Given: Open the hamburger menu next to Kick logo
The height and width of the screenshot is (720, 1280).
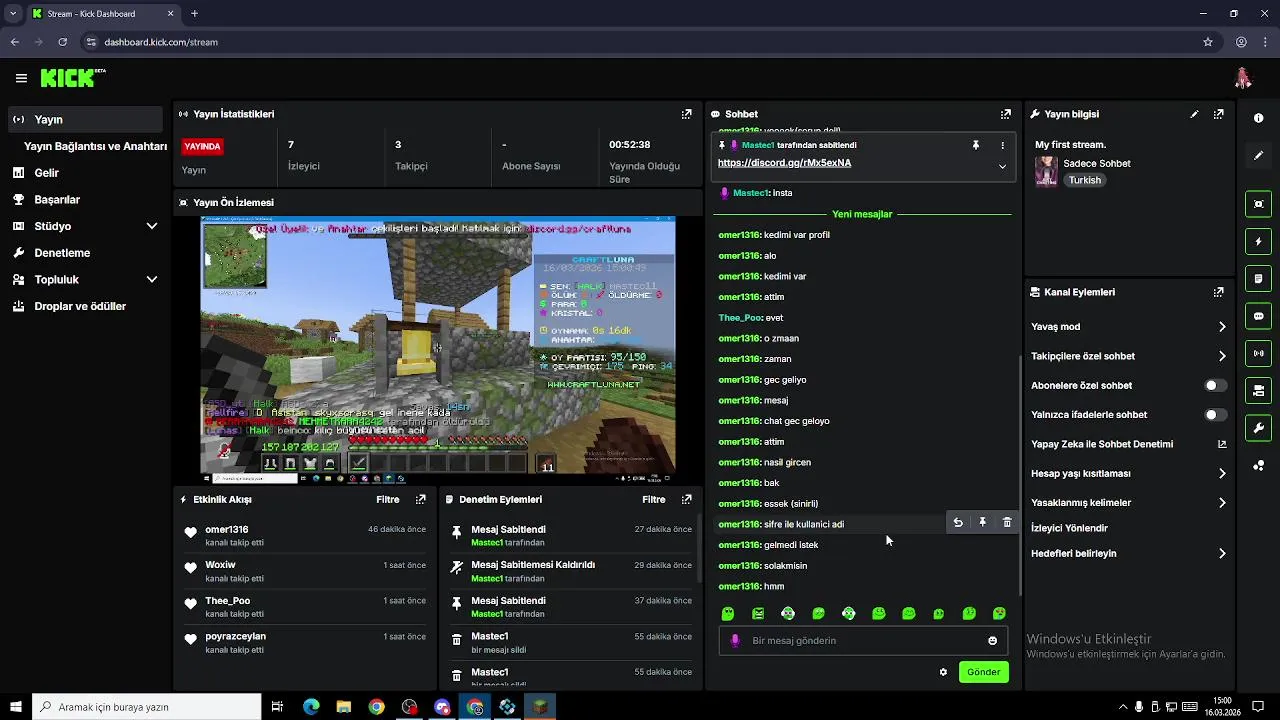Looking at the screenshot, I should pos(21,78).
